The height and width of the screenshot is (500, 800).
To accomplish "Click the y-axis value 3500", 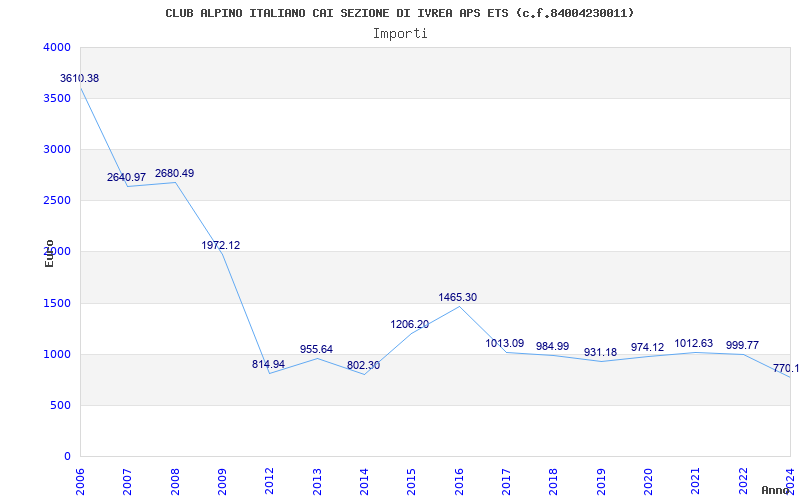I will (x=57, y=98).
